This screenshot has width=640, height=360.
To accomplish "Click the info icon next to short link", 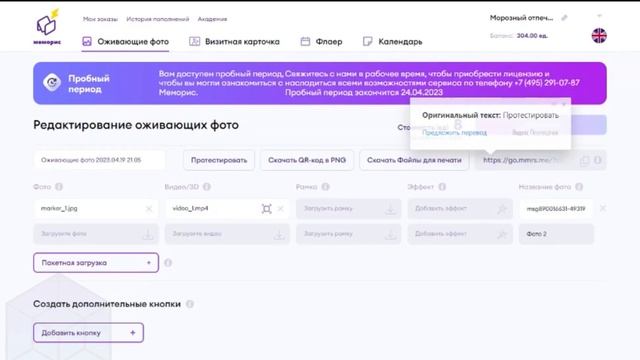I will 598,160.
